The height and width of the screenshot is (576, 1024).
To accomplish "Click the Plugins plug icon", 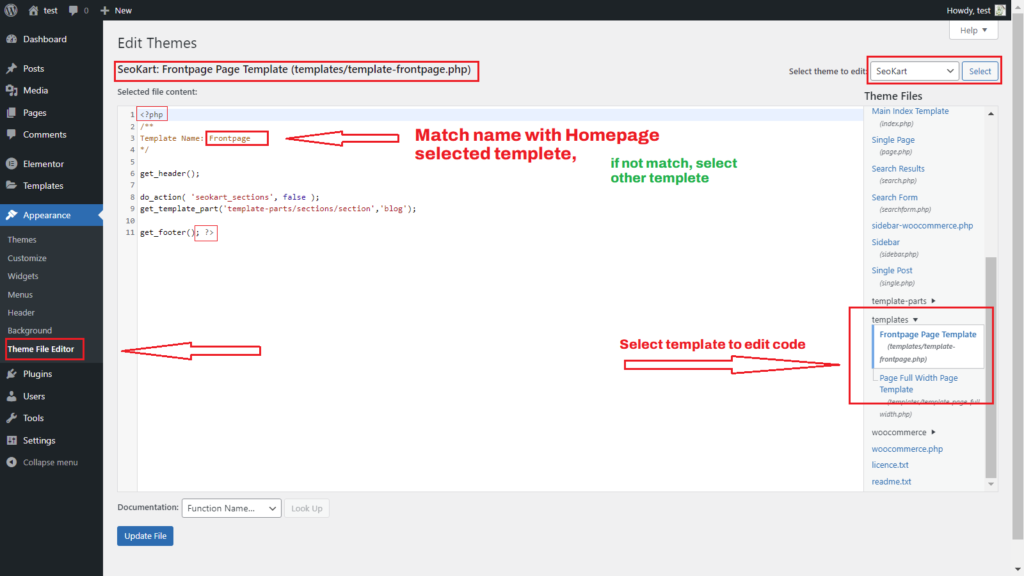I will click(12, 374).
